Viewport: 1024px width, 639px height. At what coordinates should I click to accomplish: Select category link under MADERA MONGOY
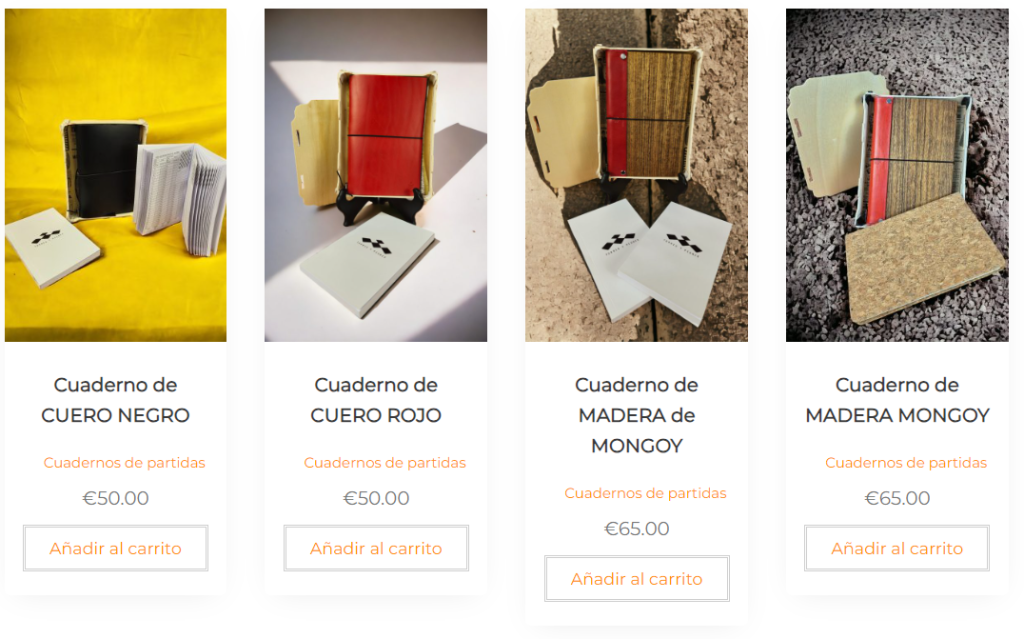tap(906, 463)
